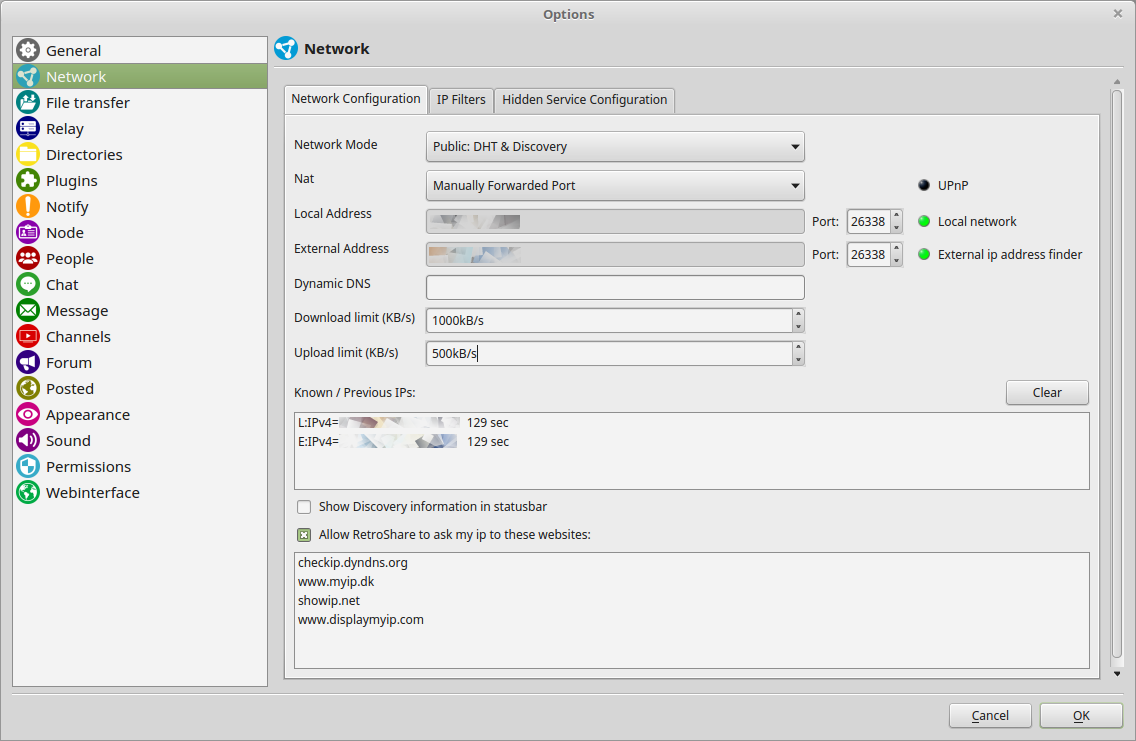Click the Directories folder icon
1136x741 pixels.
click(x=28, y=154)
